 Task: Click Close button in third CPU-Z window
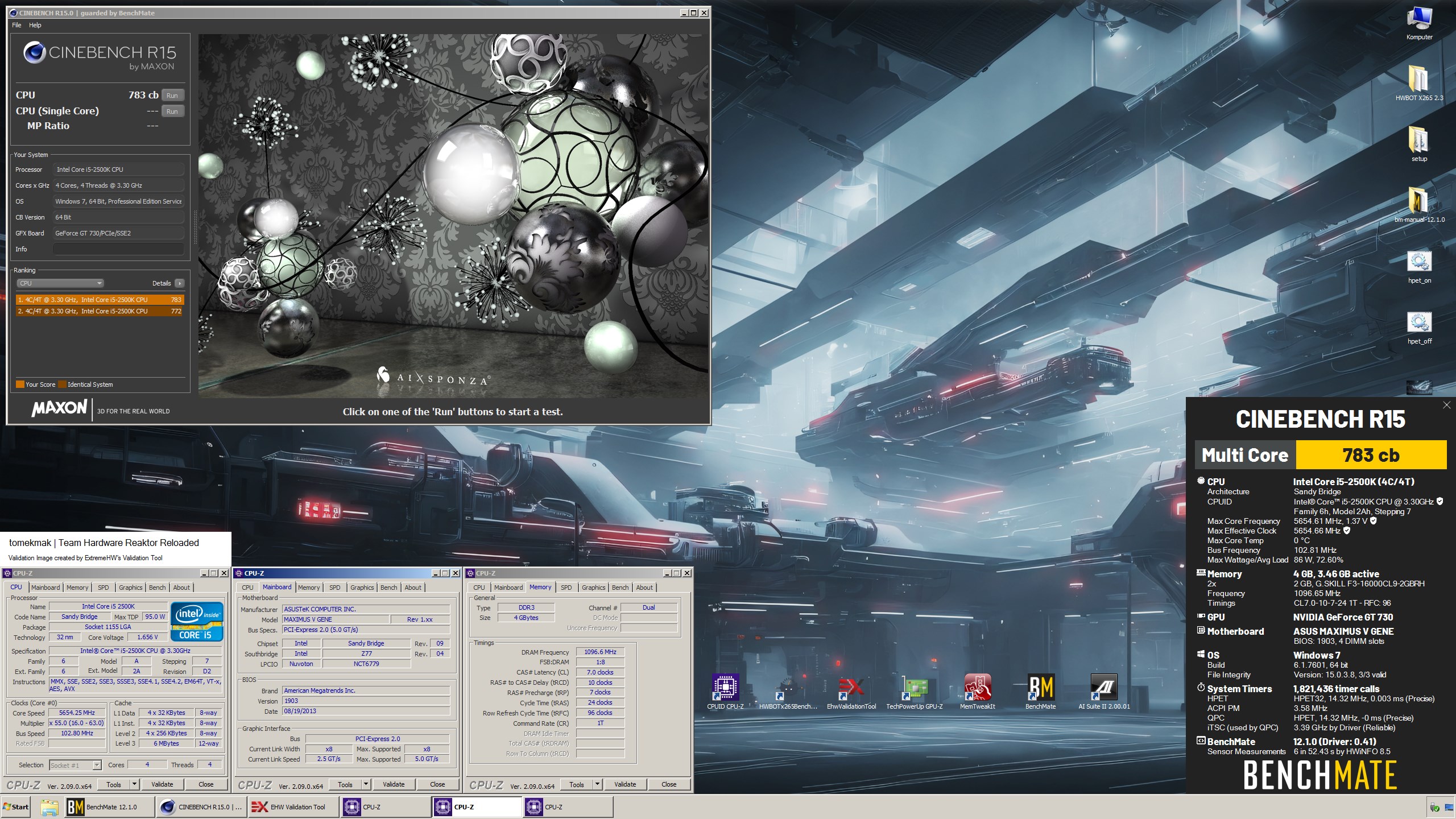pos(669,784)
